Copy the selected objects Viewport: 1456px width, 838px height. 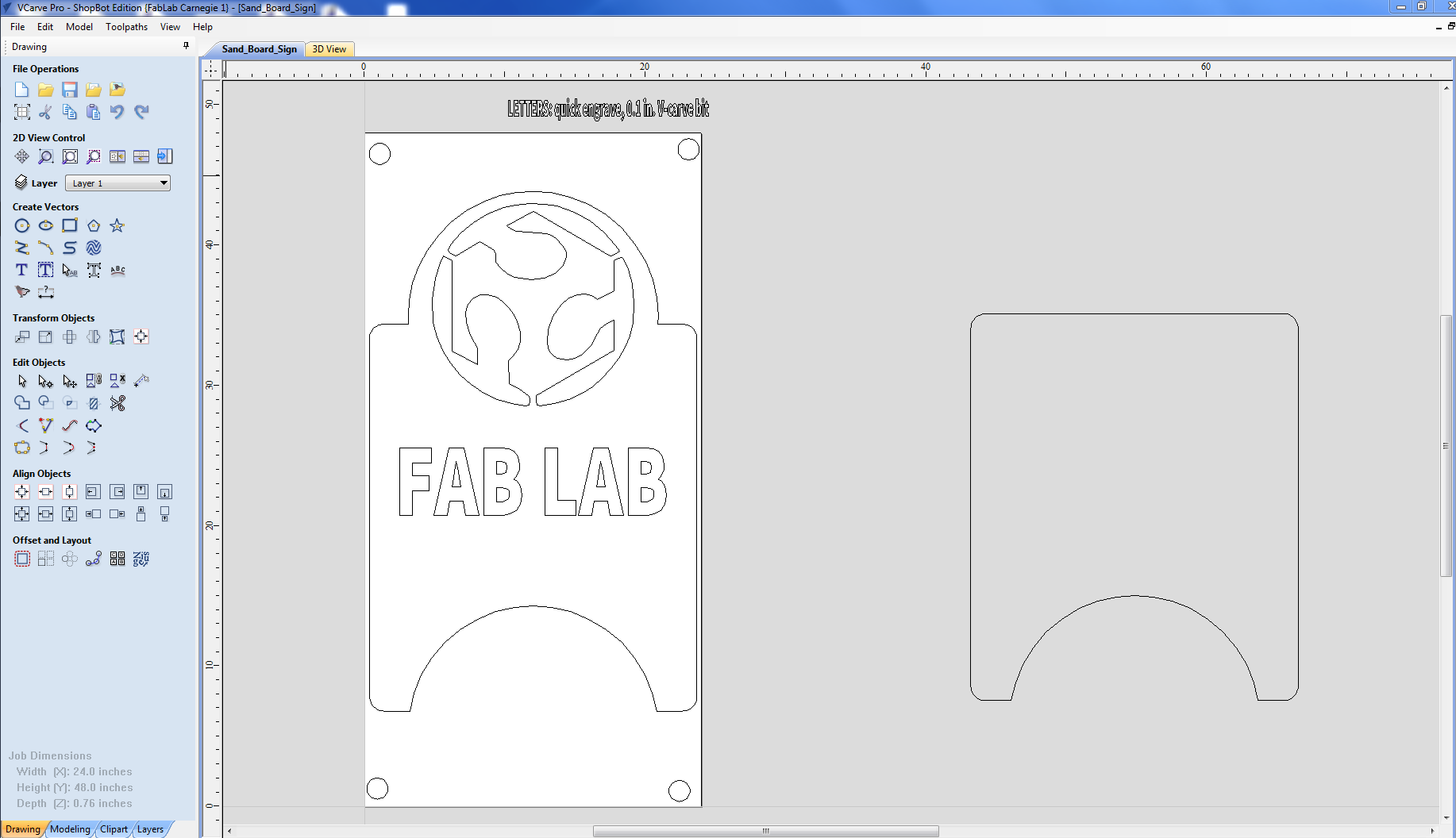click(x=70, y=112)
